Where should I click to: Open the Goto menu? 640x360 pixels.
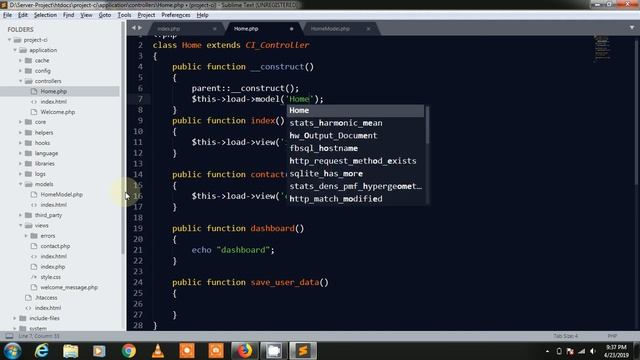tap(105, 15)
